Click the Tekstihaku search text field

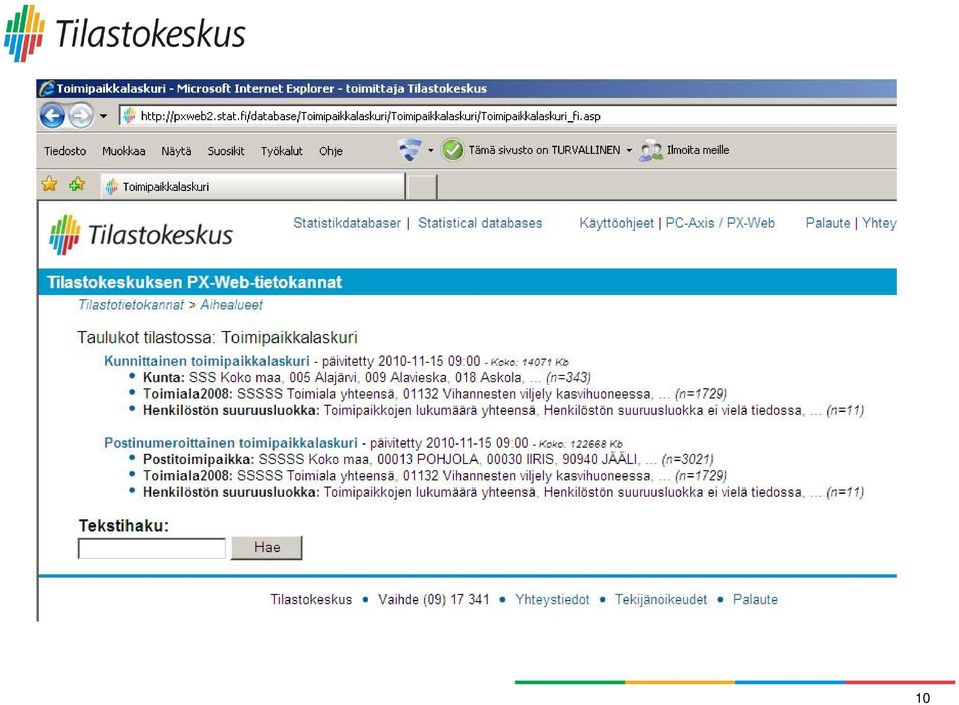(152, 548)
